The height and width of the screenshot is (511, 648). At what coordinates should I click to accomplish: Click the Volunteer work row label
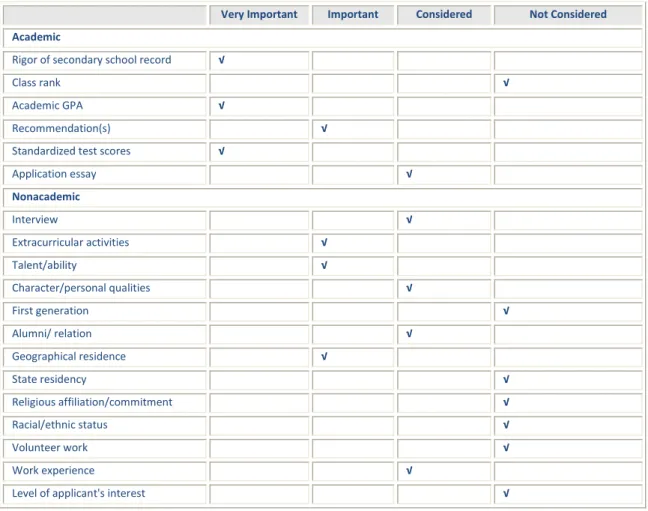50,448
